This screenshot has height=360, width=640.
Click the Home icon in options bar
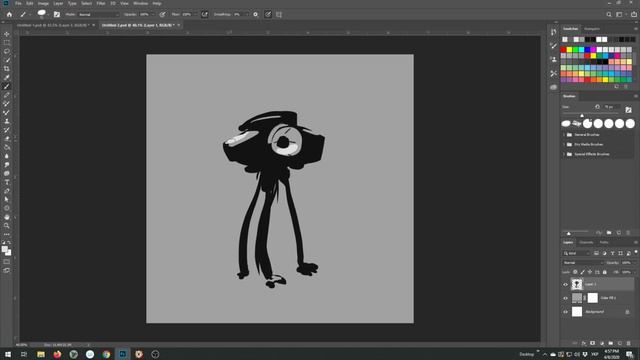click(9, 14)
